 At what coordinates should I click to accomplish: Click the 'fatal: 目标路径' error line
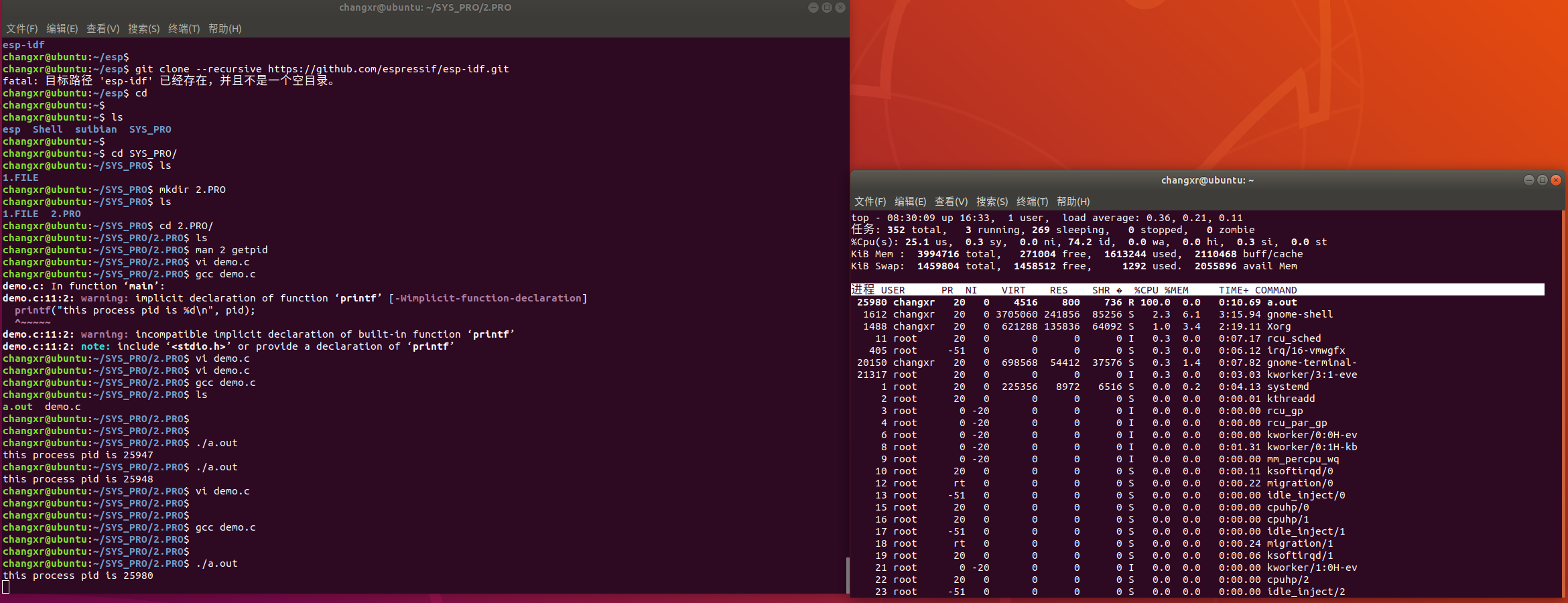click(169, 81)
